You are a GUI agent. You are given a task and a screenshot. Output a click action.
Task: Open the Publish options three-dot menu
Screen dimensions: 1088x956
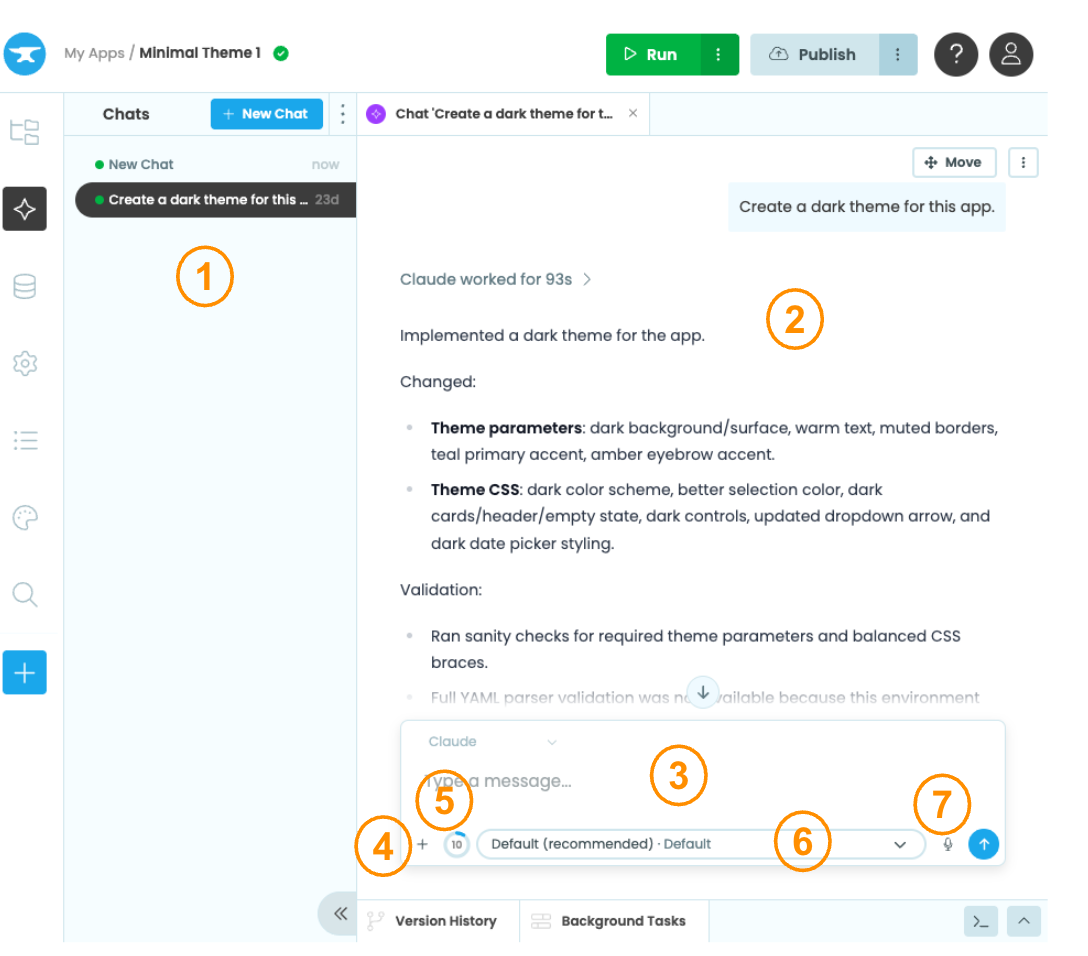click(x=898, y=54)
